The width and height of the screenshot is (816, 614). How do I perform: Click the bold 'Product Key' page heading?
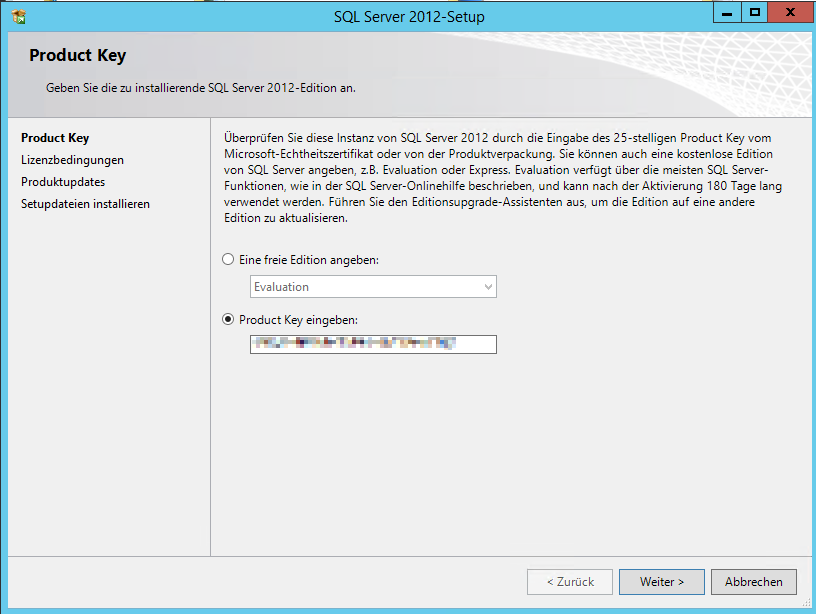click(77, 56)
